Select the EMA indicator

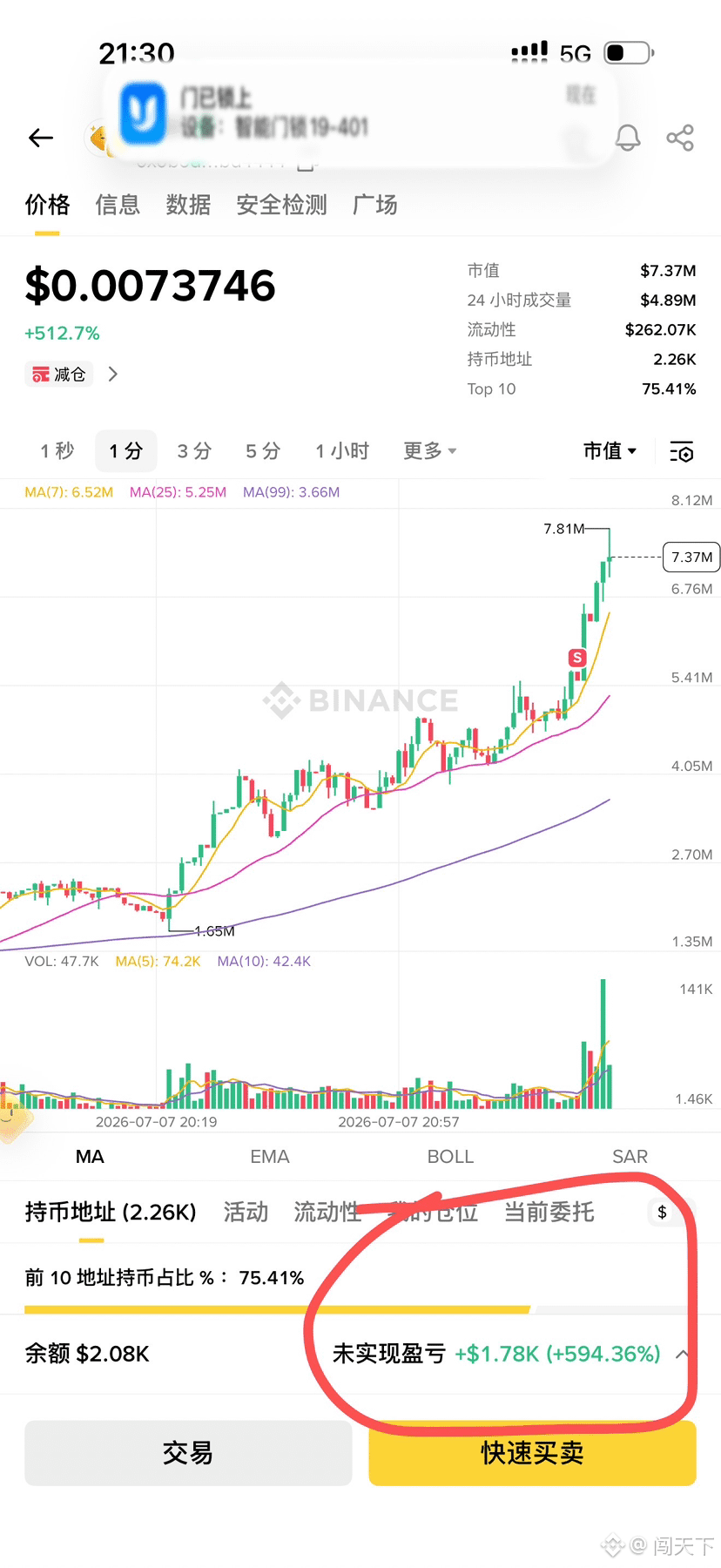point(270,1157)
